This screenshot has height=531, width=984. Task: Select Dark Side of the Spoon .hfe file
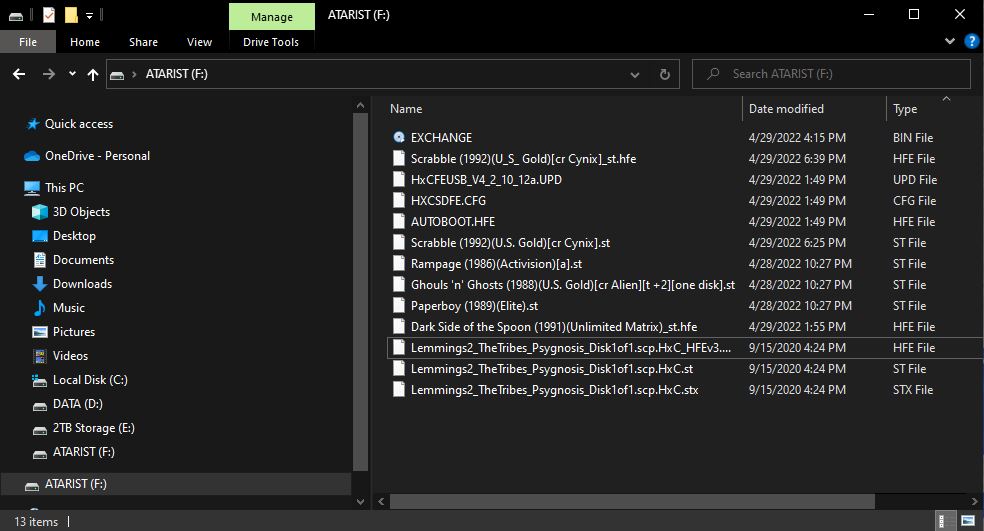click(x=554, y=327)
